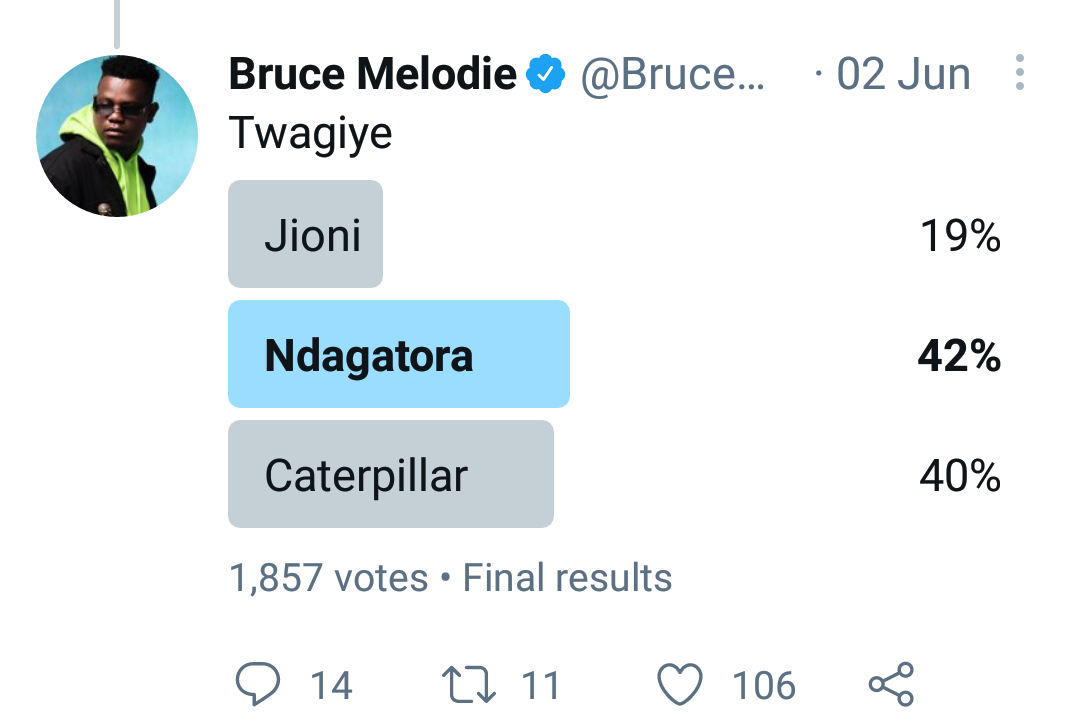1080x728 pixels.
Task: Click the 1,857 votes text
Action: point(328,578)
